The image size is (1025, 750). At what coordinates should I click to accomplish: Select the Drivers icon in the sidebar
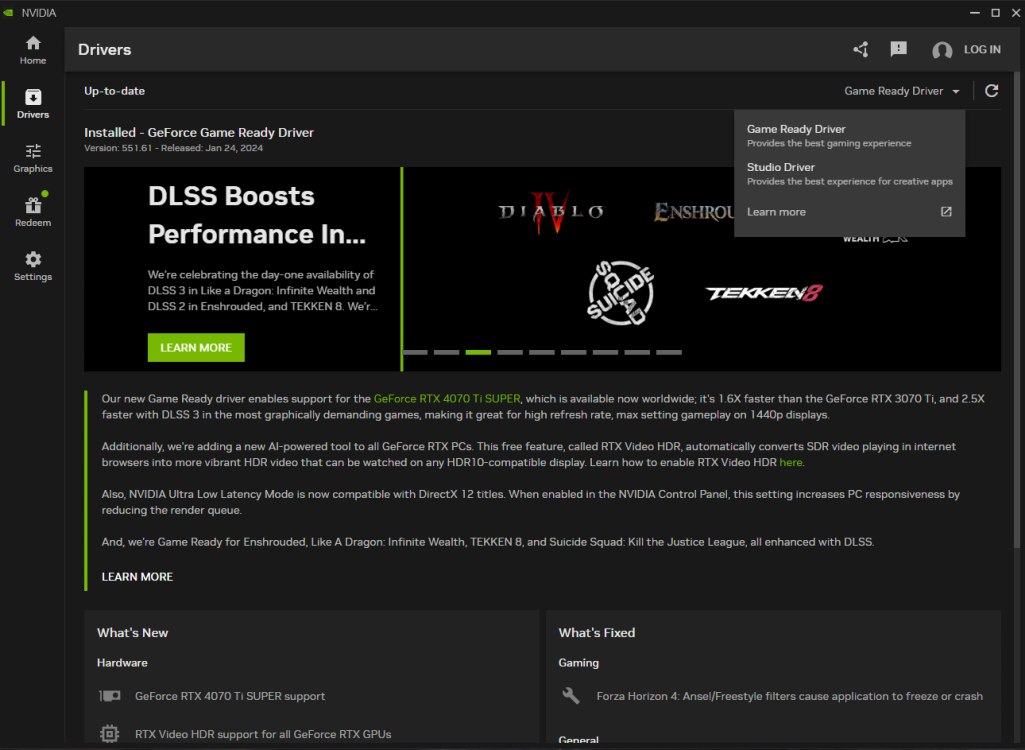(x=32, y=103)
